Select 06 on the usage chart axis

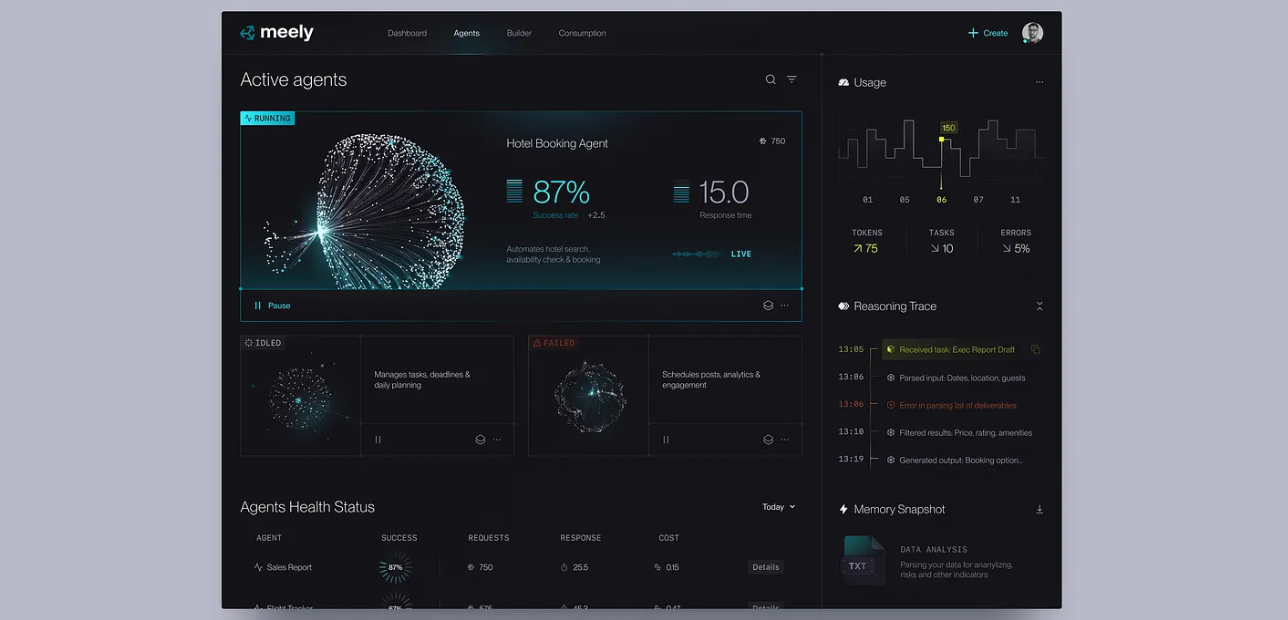941,200
